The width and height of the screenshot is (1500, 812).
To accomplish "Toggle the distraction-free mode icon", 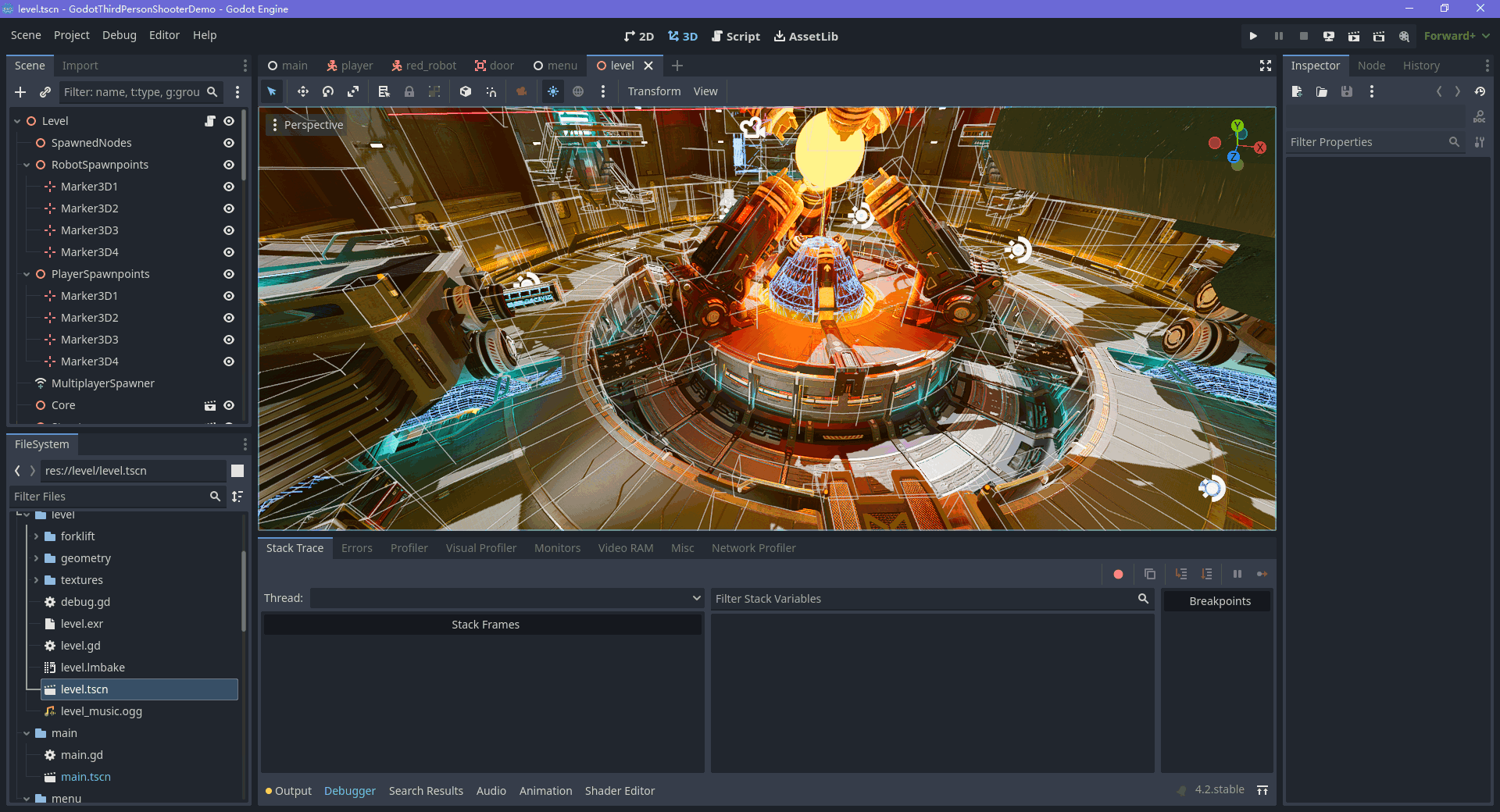I will pos(1265,66).
